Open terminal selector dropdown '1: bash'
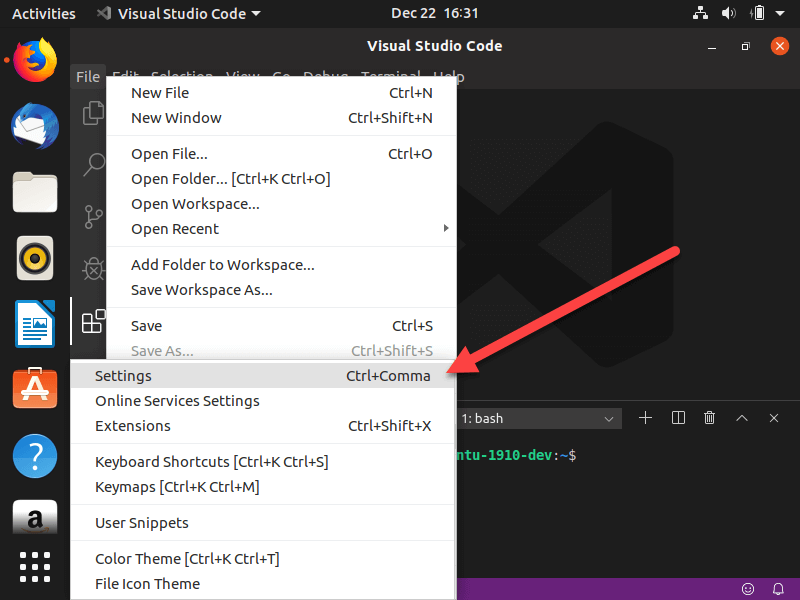Viewport: 800px width, 600px height. click(x=539, y=418)
